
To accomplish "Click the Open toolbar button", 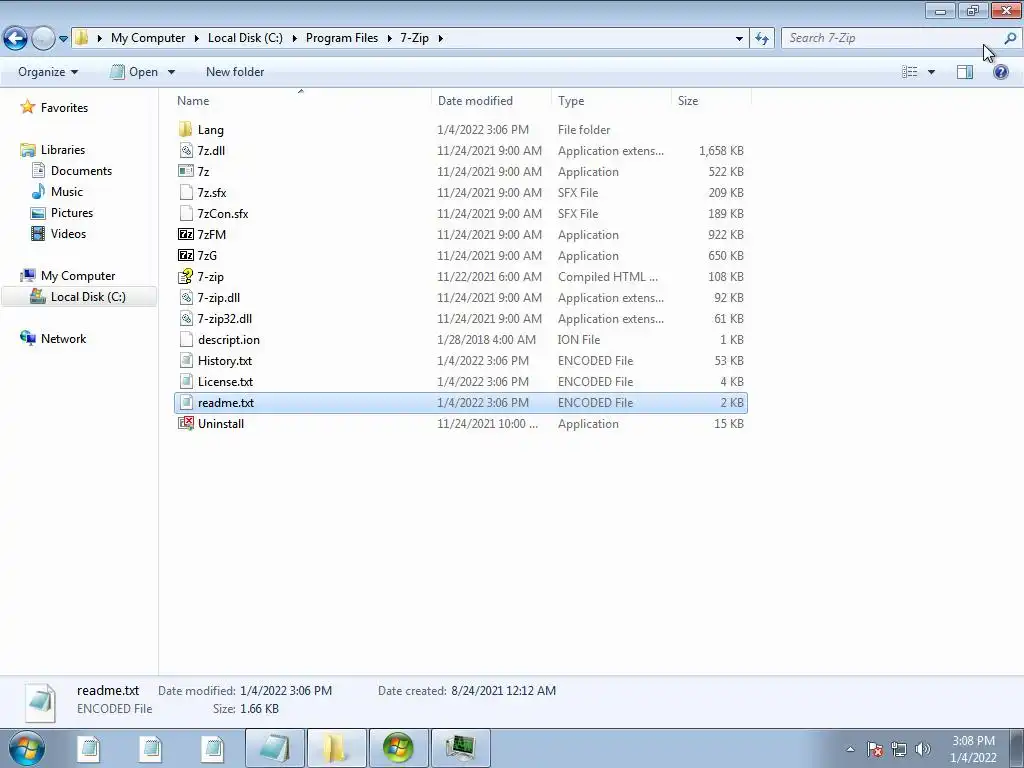I will pyautogui.click(x=135, y=72).
